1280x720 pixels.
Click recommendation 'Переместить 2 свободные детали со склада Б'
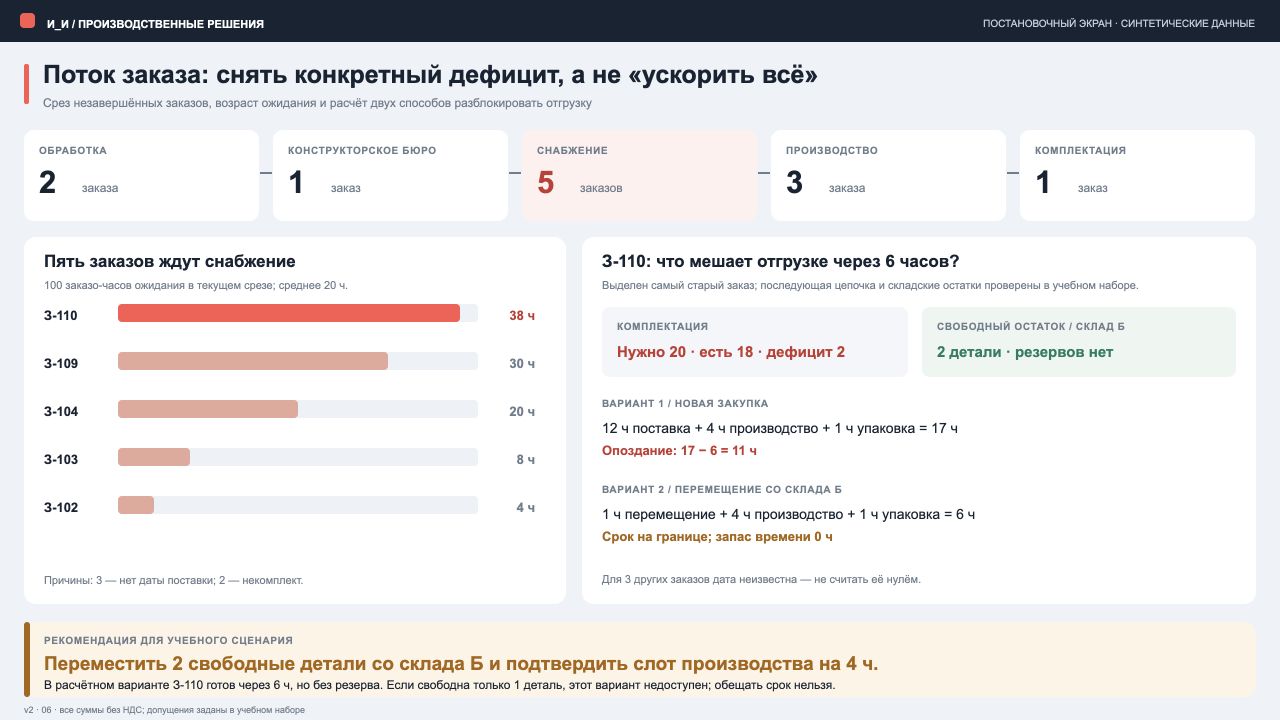(461, 664)
